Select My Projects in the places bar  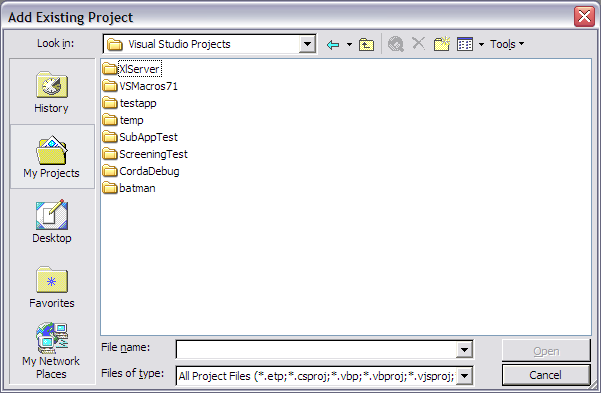click(52, 156)
